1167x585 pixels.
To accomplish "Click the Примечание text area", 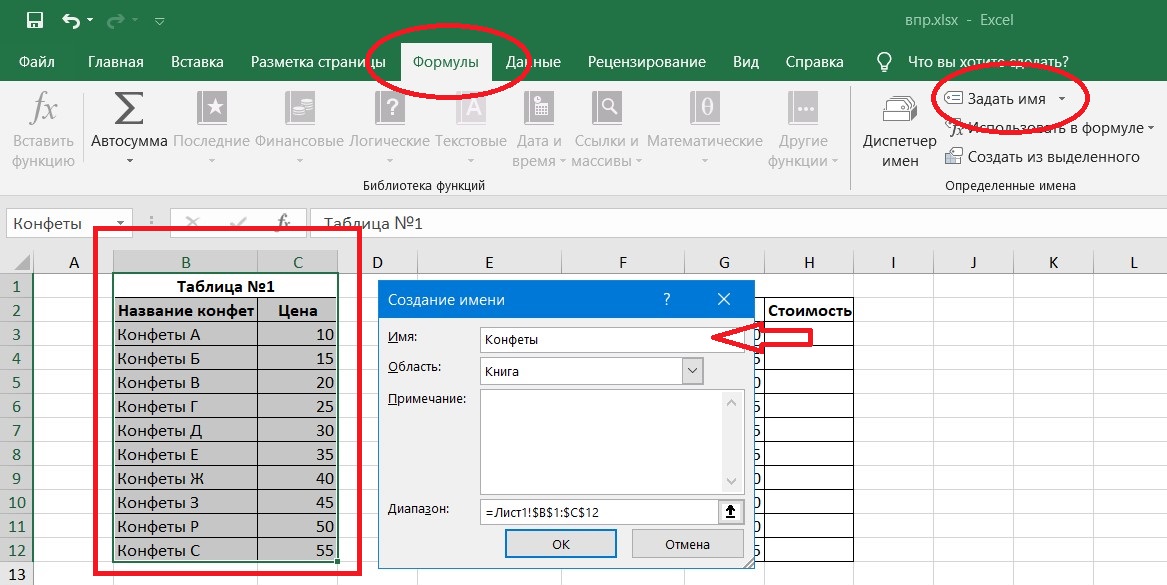I will click(x=601, y=441).
